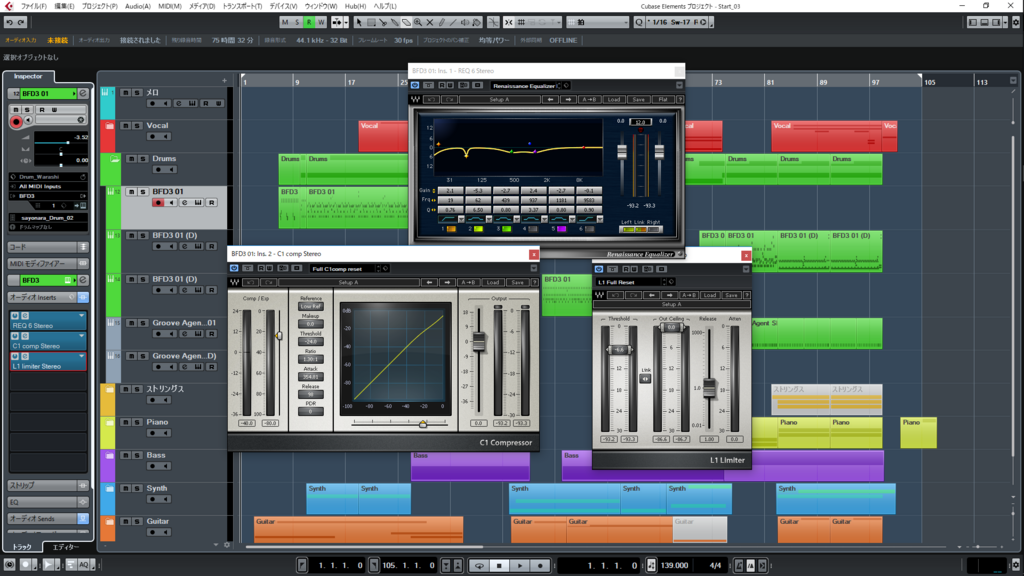1024x576 pixels.
Task: Open Edit Instrument icon beside green BFD3 section
Action: click(x=83, y=280)
